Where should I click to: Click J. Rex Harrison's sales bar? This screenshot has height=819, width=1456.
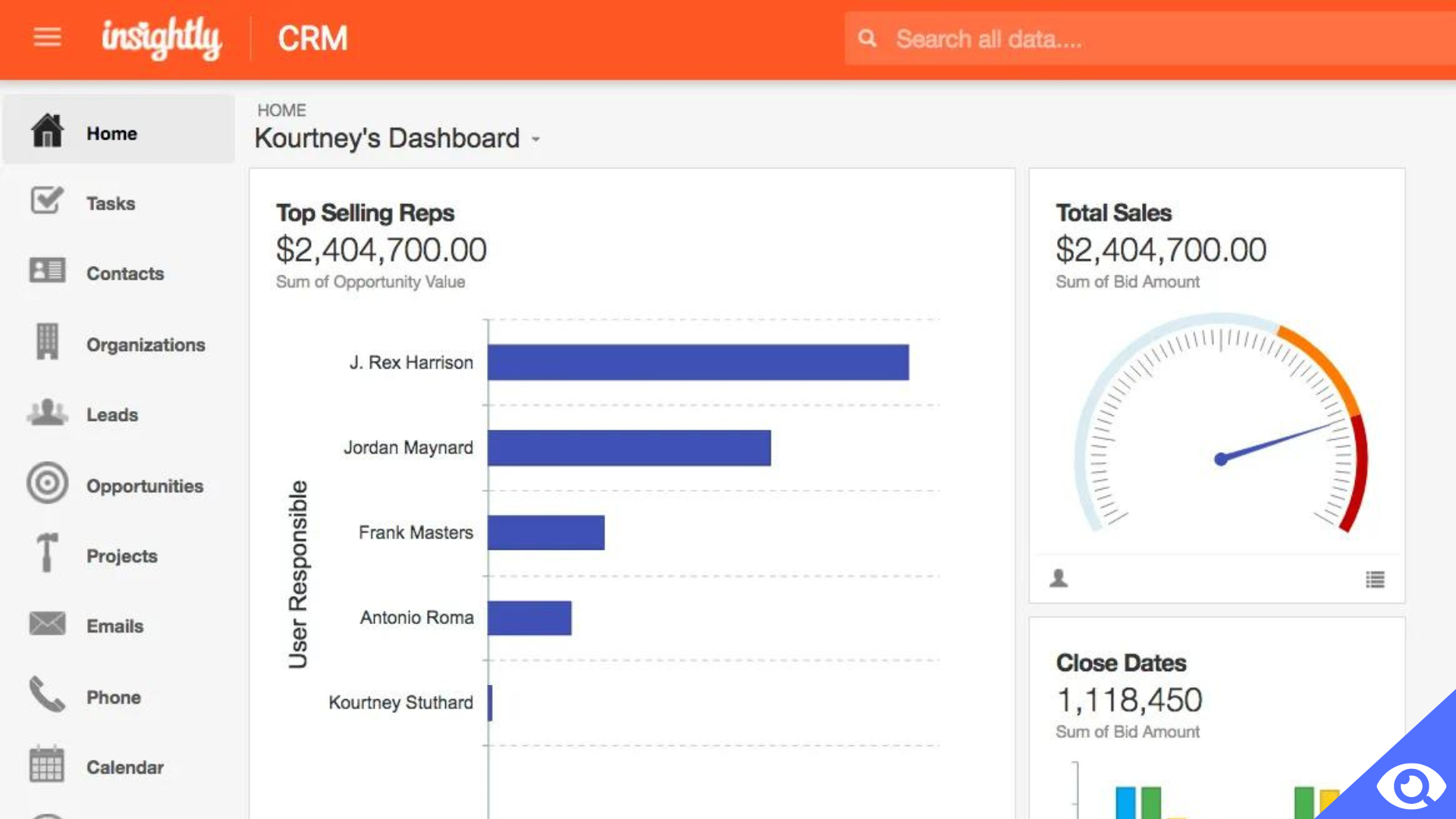click(696, 362)
